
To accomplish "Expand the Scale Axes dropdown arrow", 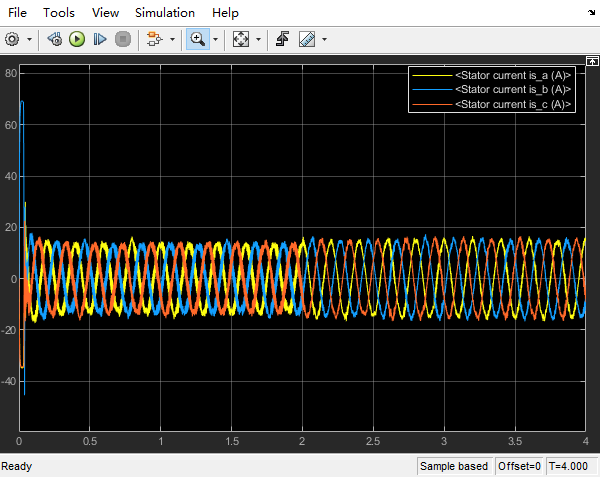I will [258, 39].
